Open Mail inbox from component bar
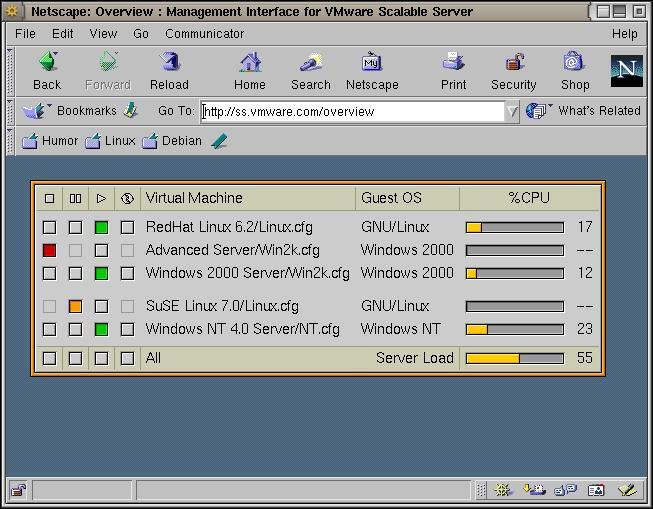 [534, 489]
